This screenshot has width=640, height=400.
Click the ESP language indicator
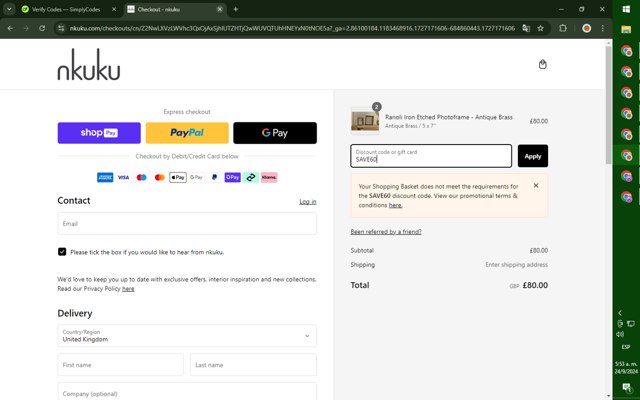point(626,347)
